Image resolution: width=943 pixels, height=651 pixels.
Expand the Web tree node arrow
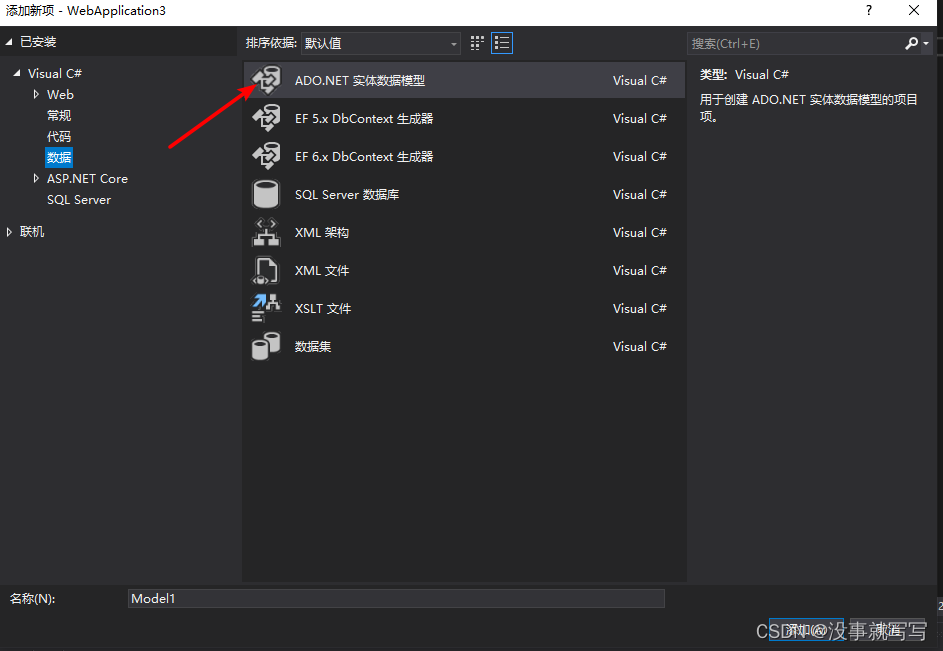point(36,94)
